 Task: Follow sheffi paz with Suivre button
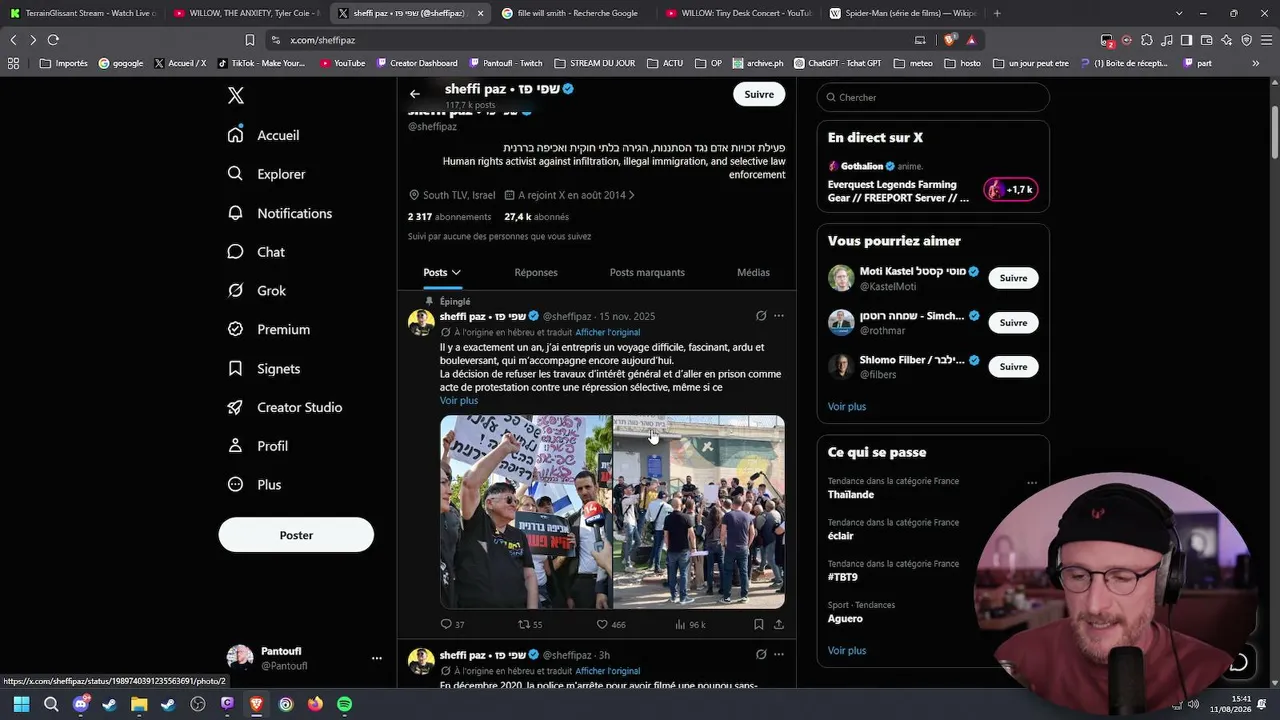[x=759, y=94]
